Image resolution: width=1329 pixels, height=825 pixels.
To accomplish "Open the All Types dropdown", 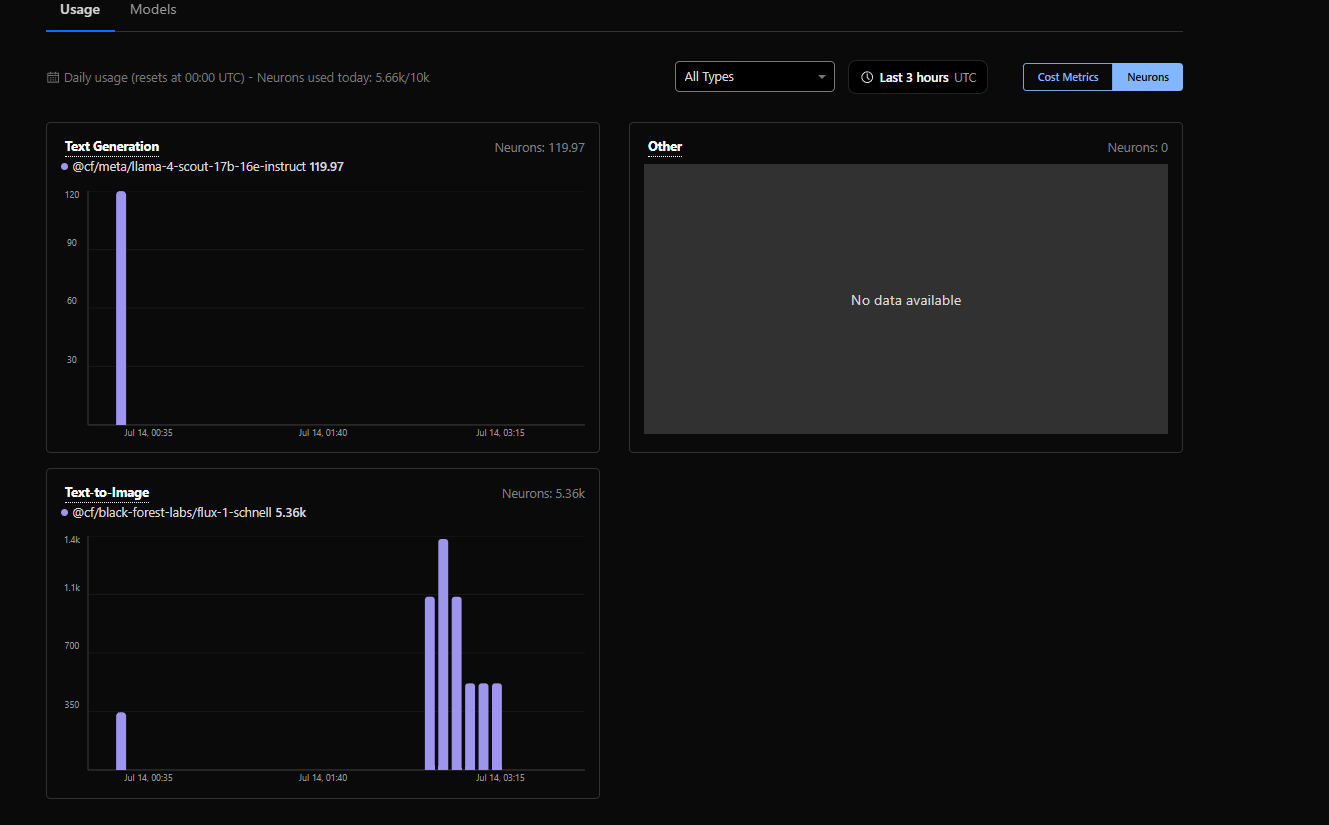I will [755, 77].
